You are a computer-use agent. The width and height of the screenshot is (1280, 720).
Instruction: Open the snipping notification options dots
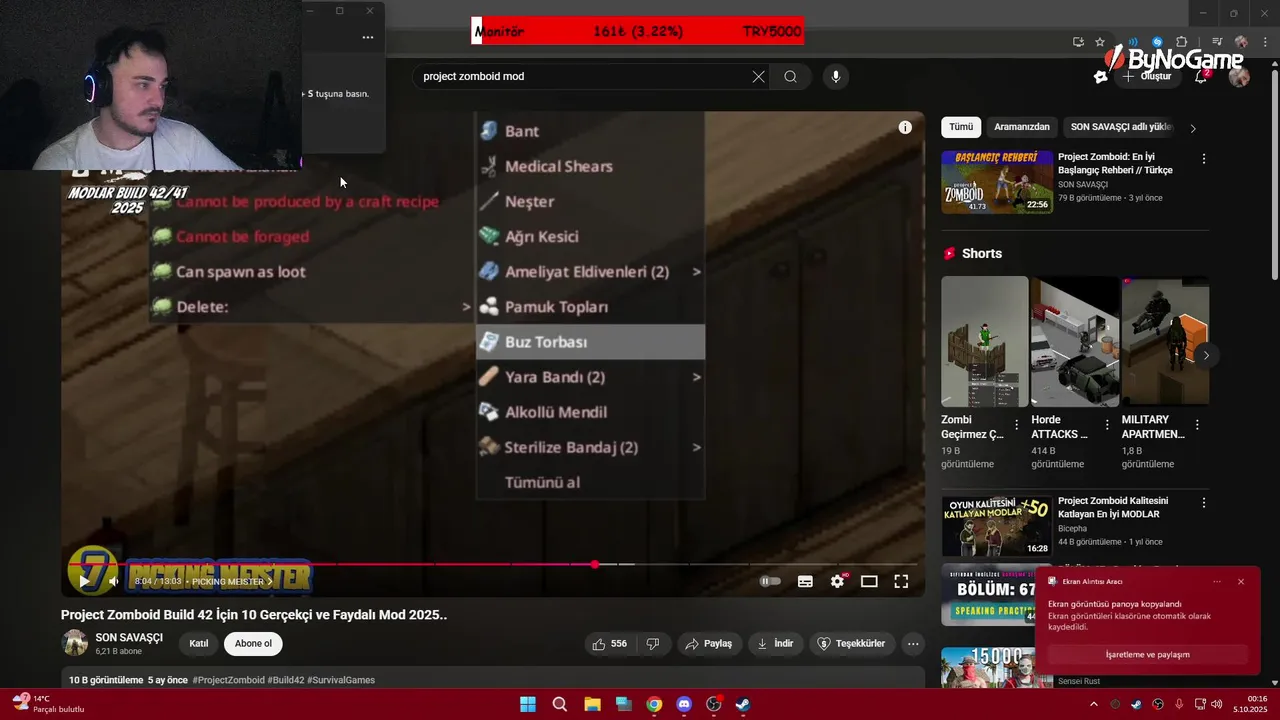[x=1217, y=581]
